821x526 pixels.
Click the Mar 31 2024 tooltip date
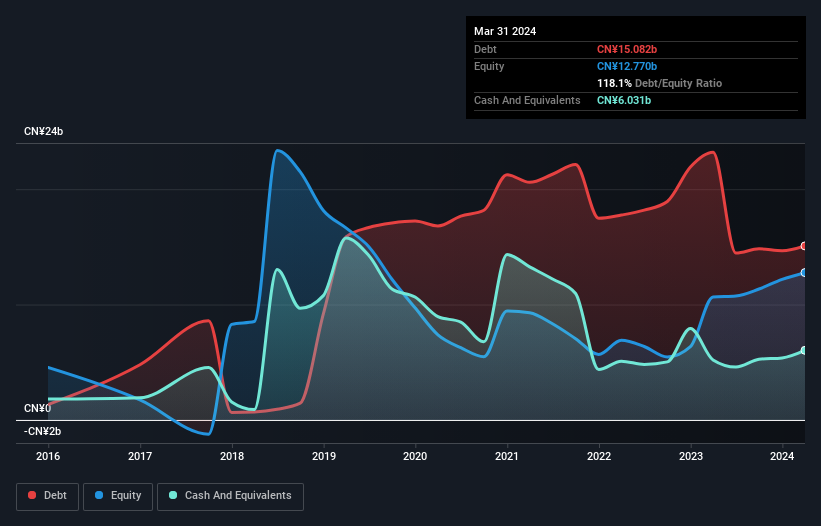point(505,31)
